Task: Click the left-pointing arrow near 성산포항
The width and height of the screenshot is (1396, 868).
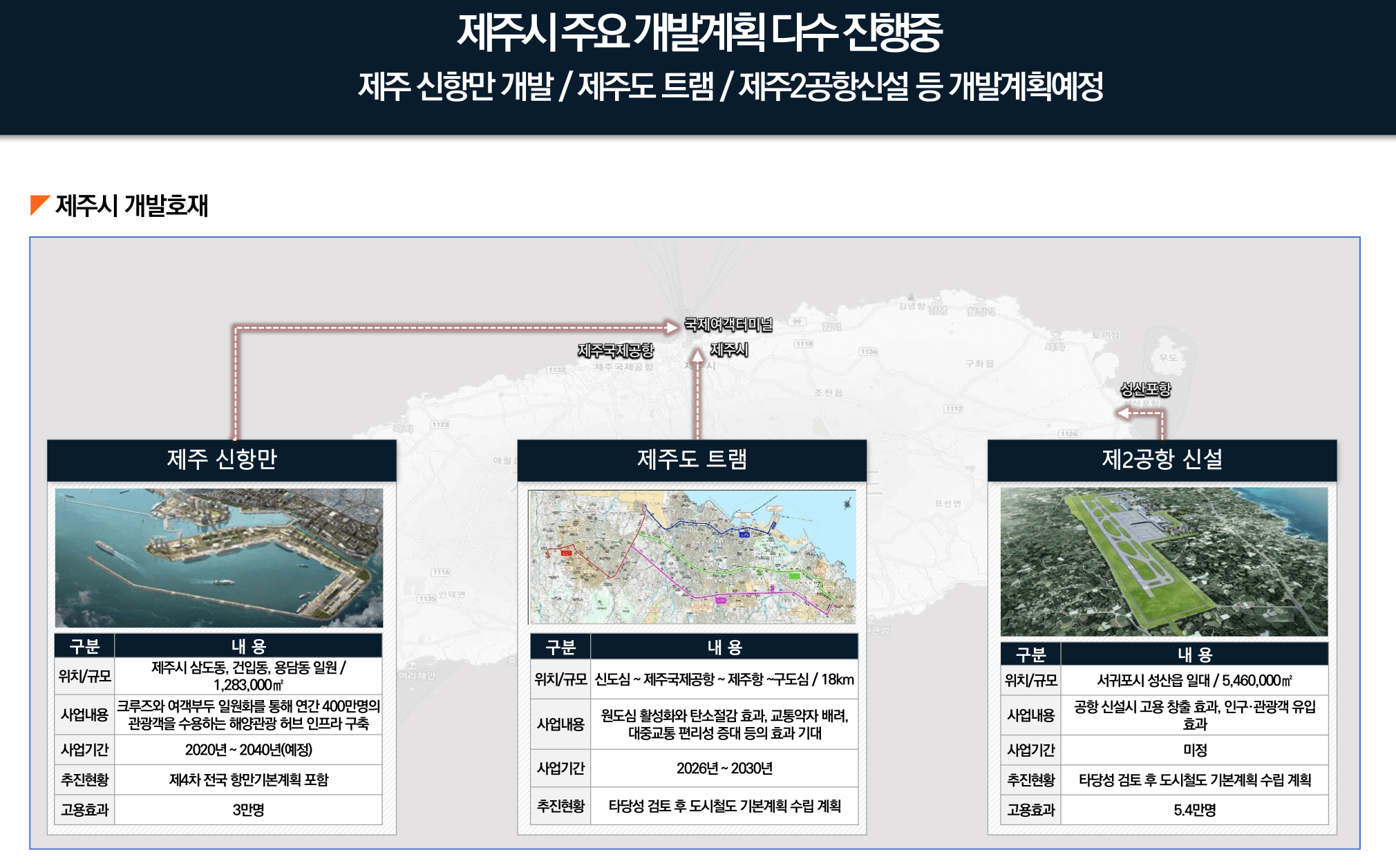Action: [x=1124, y=413]
